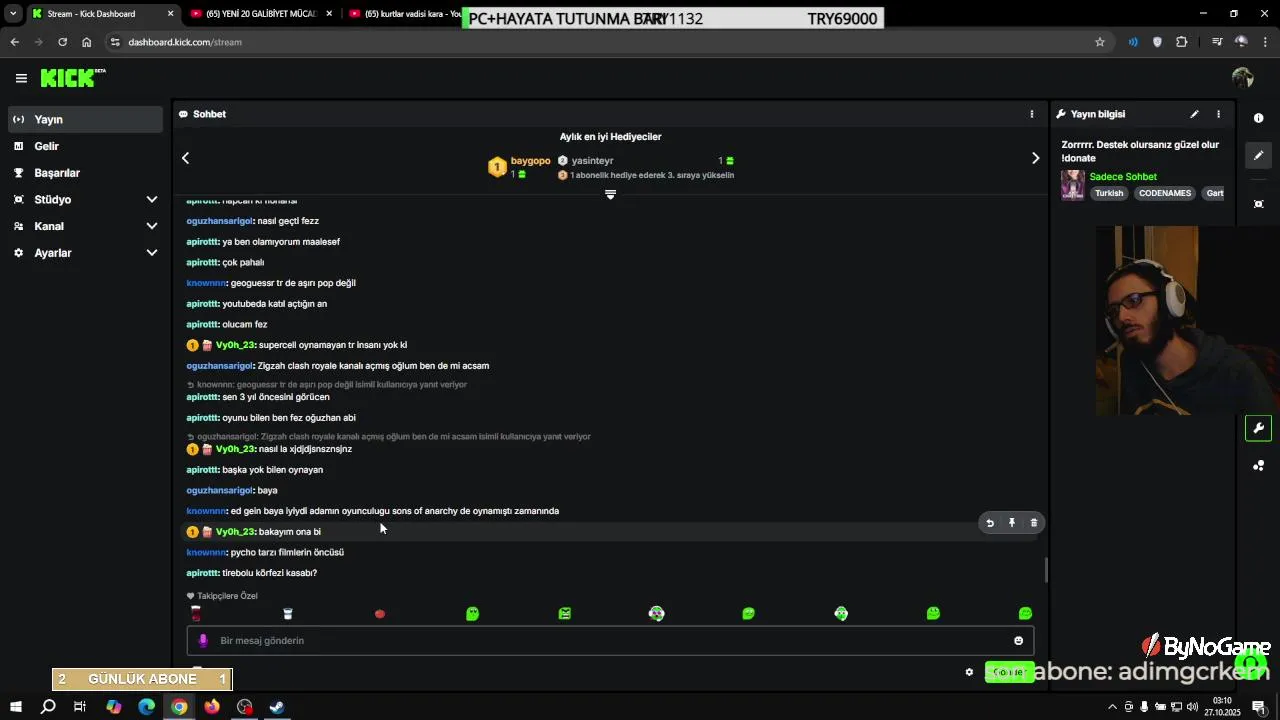The height and width of the screenshot is (720, 1280).
Task: Open Windows notification center
Action: (x=1259, y=707)
